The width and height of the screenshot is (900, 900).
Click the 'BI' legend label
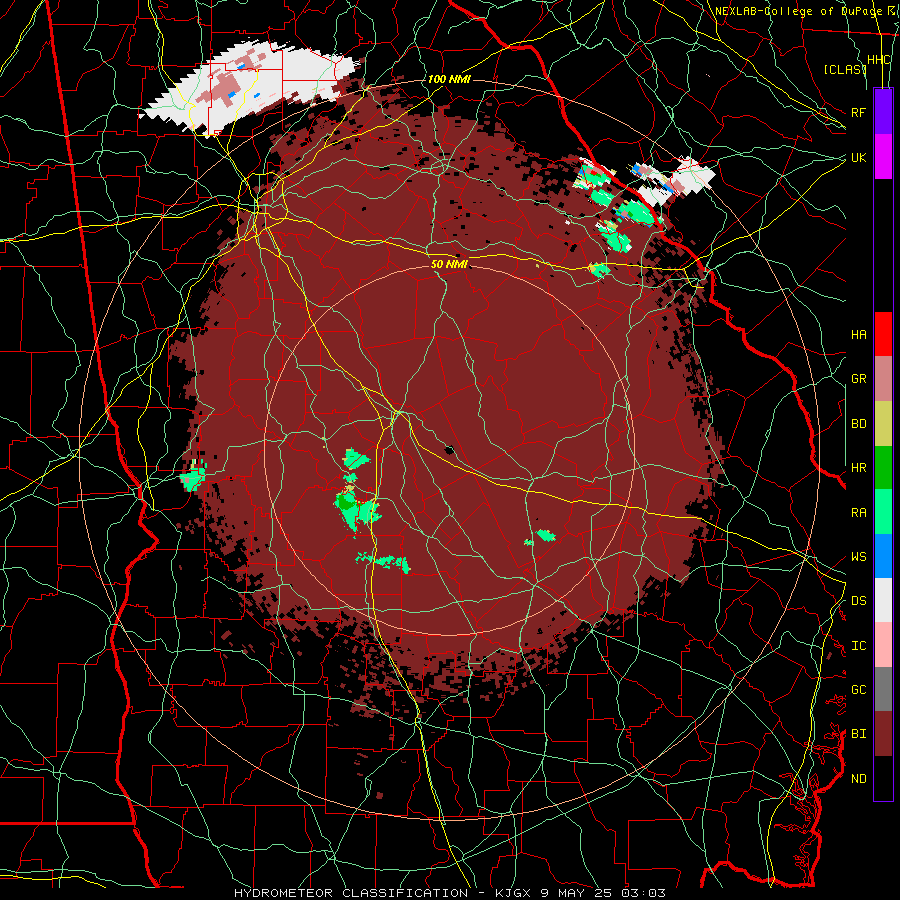(x=859, y=734)
